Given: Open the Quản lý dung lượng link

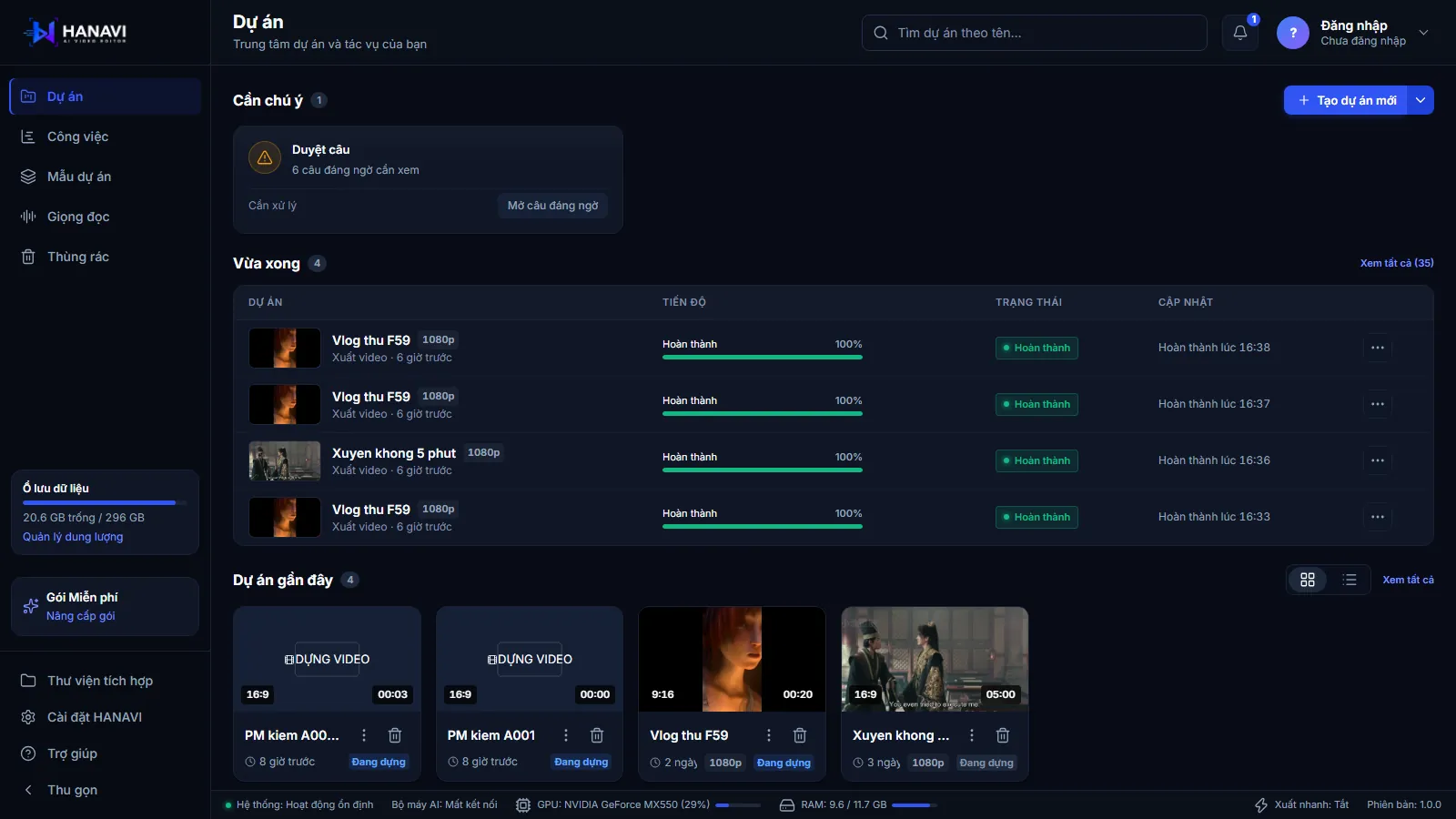Looking at the screenshot, I should click(x=73, y=537).
